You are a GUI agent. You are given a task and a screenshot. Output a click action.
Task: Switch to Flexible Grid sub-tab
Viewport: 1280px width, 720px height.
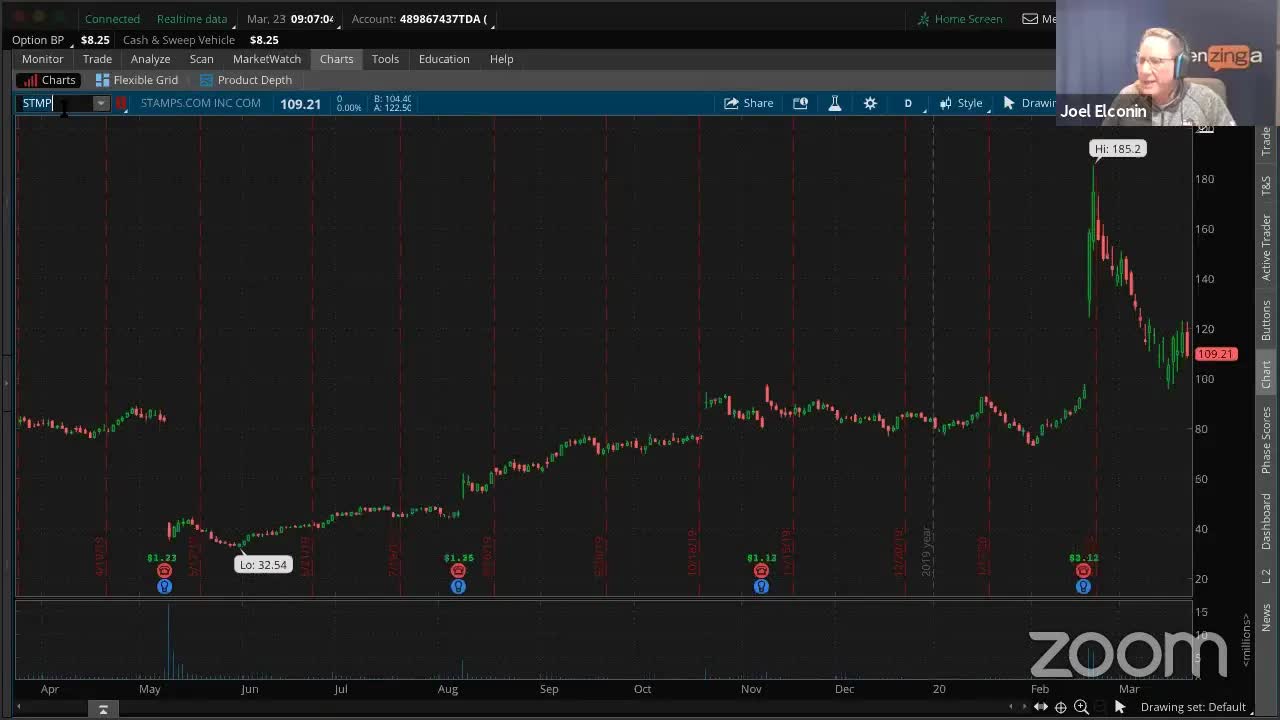point(137,80)
